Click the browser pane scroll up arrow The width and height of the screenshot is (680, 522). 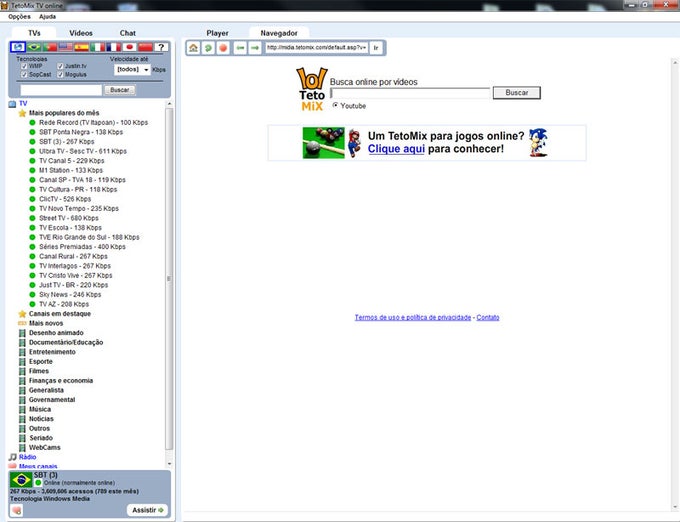point(675,63)
